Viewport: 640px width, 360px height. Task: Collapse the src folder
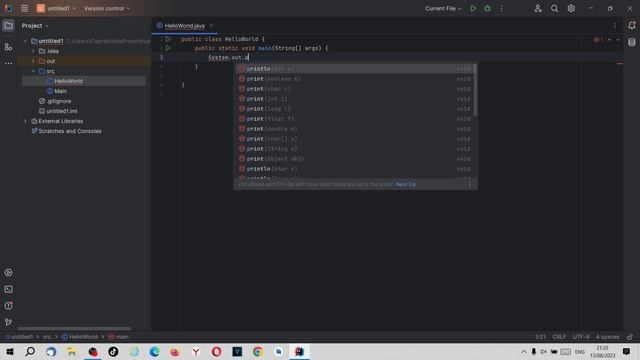pos(33,71)
